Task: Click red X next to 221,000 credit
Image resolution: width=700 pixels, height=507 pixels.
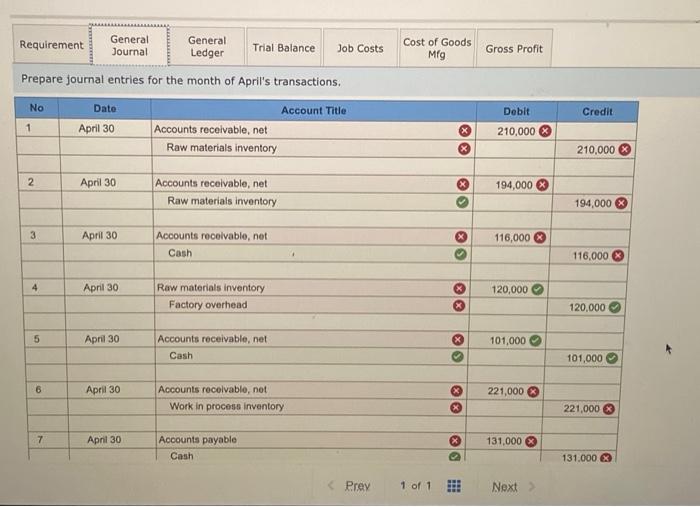Action: point(609,409)
